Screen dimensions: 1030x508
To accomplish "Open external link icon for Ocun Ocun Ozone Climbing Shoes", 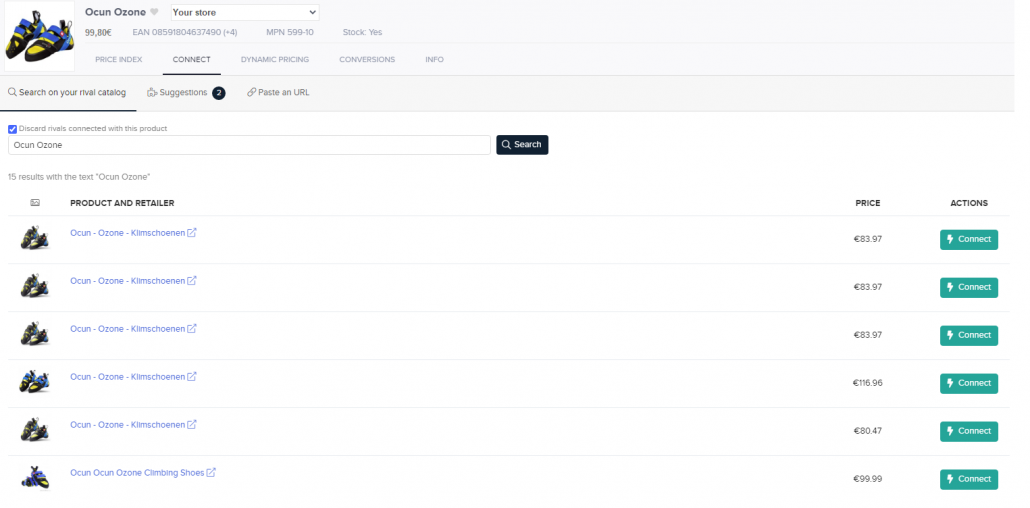I will point(211,473).
